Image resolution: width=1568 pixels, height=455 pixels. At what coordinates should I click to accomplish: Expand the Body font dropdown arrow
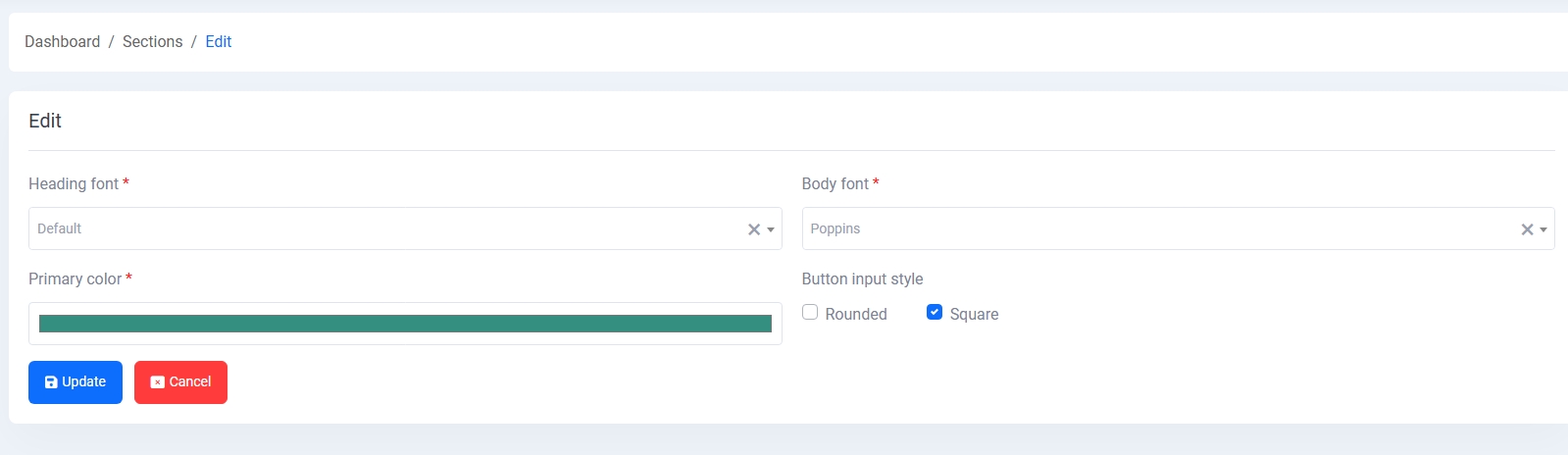coord(1543,229)
